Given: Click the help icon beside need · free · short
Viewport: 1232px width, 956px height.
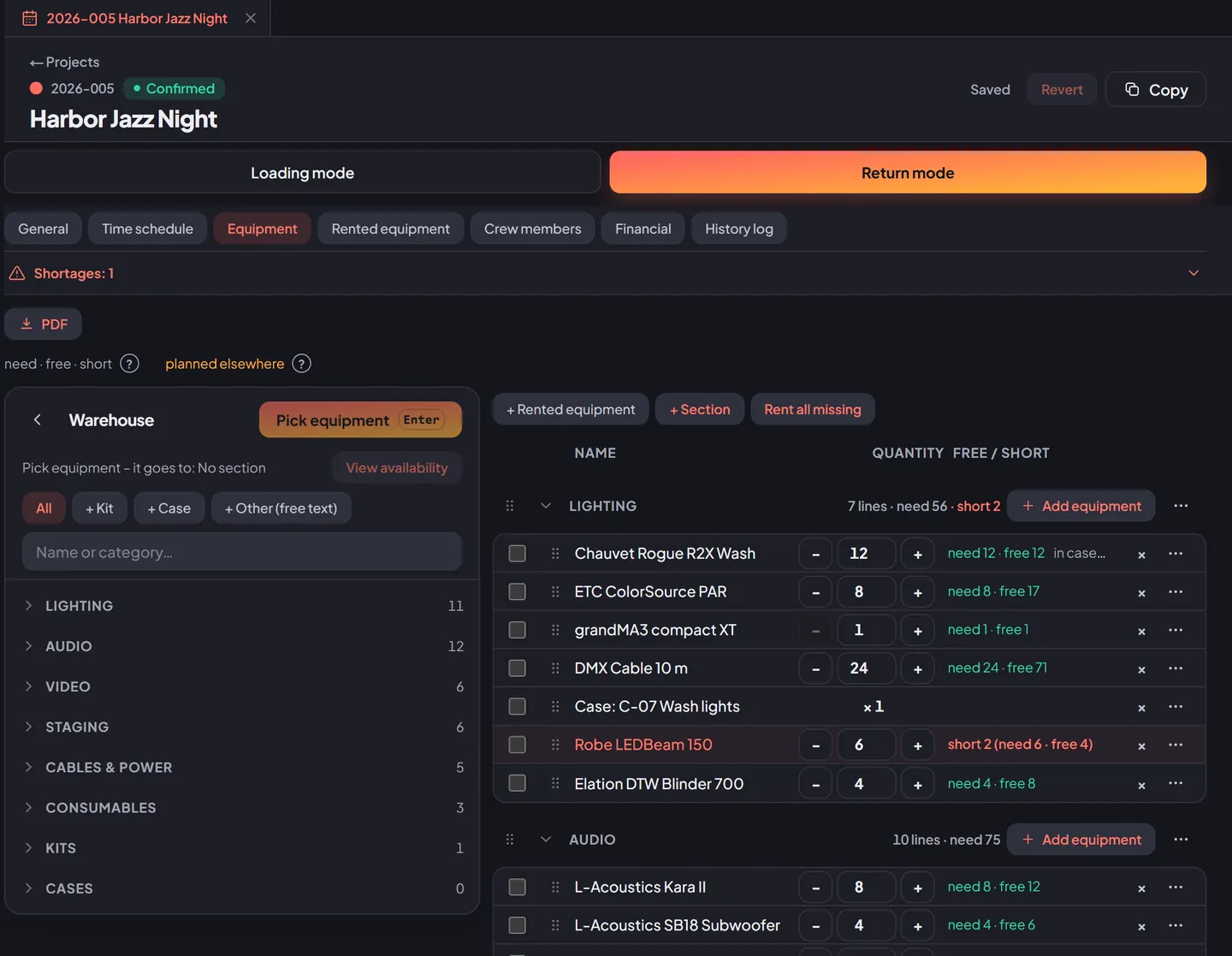Looking at the screenshot, I should 129,364.
